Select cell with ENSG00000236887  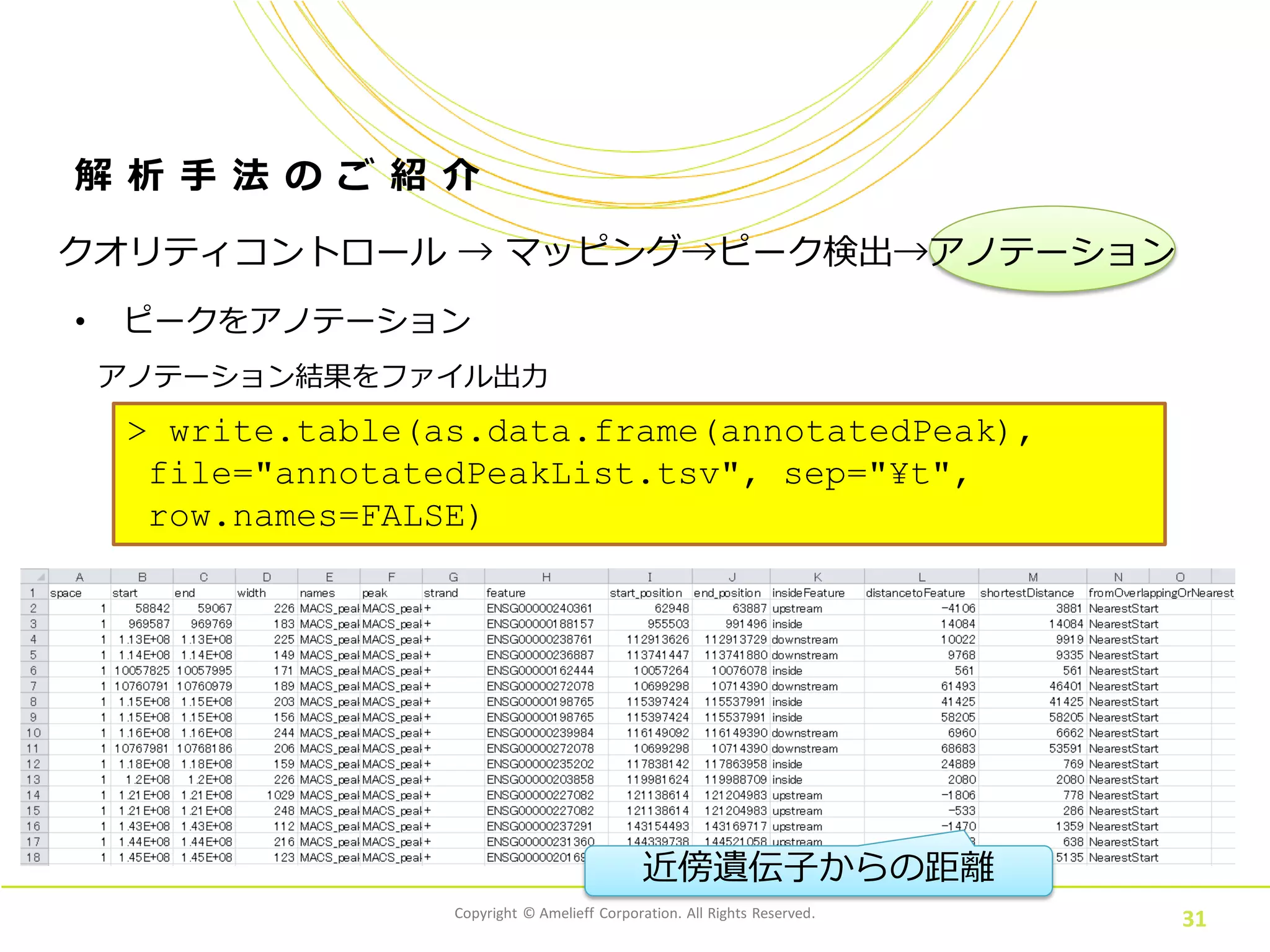point(546,655)
